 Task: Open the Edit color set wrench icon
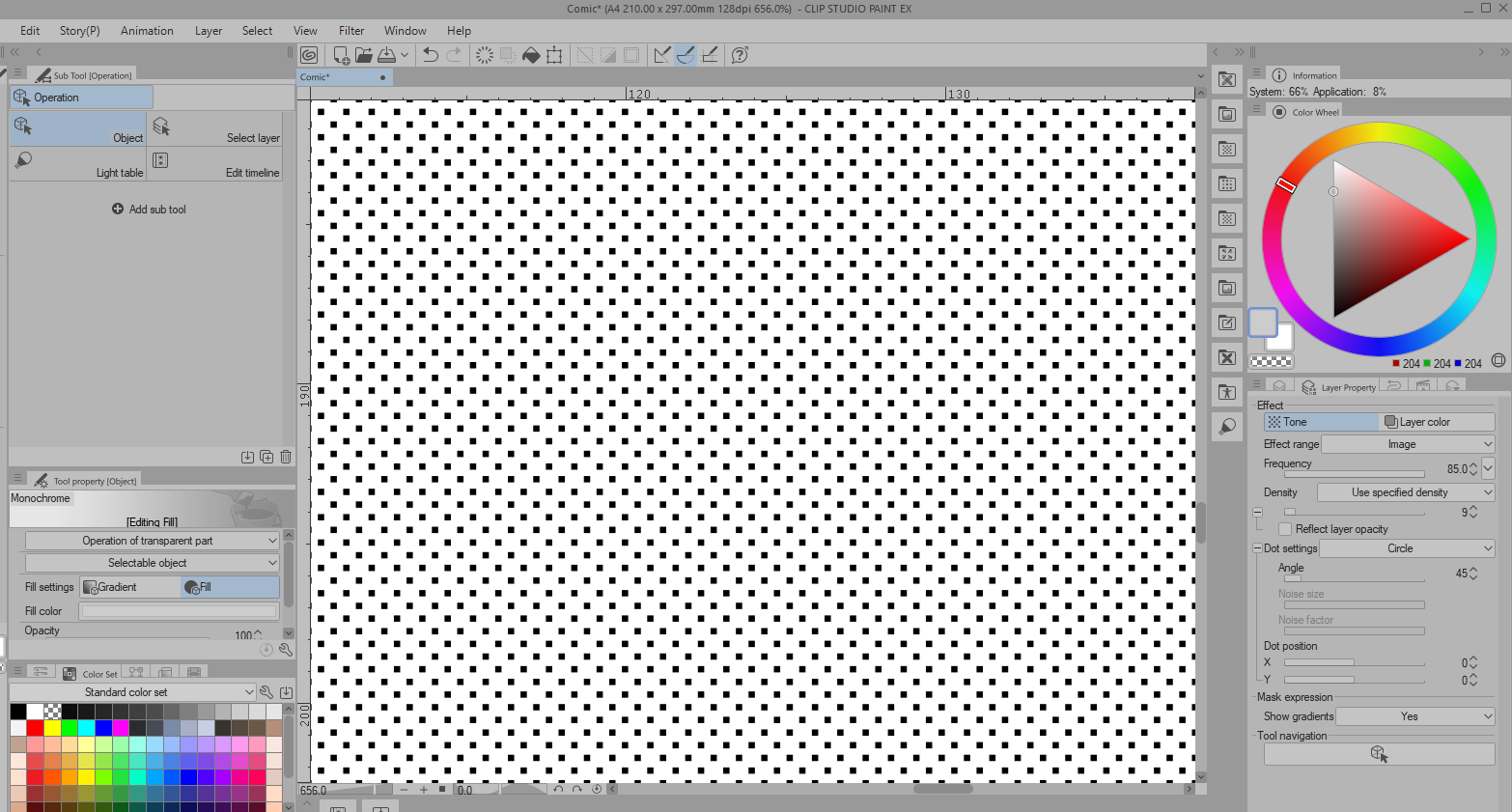(266, 692)
